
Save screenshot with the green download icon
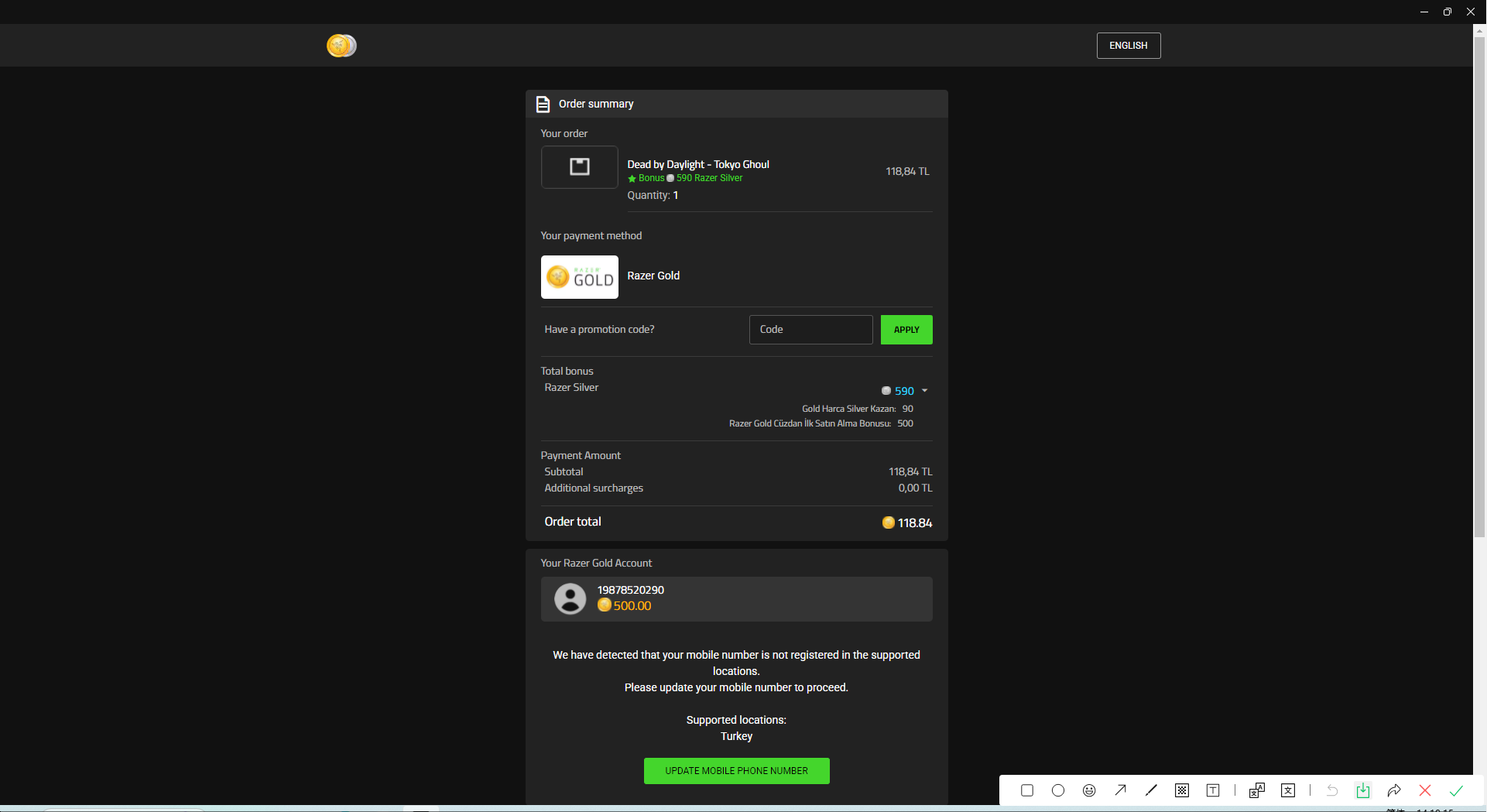coord(1363,790)
